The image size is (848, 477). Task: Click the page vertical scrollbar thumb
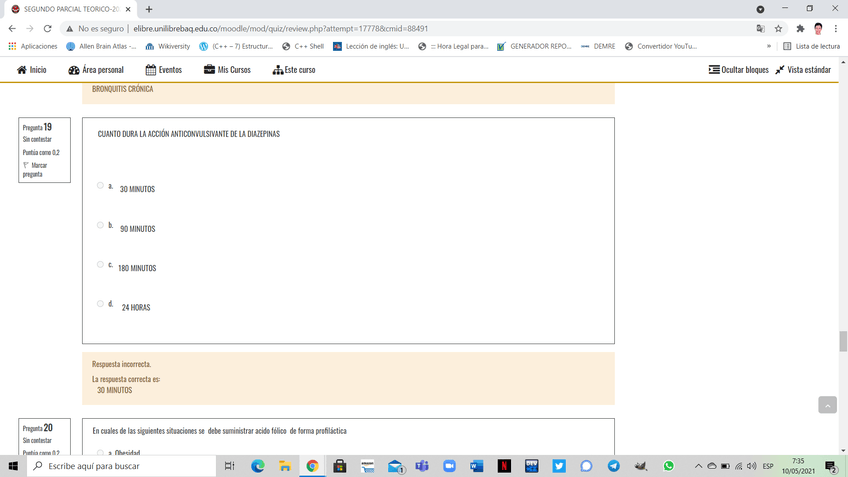843,341
